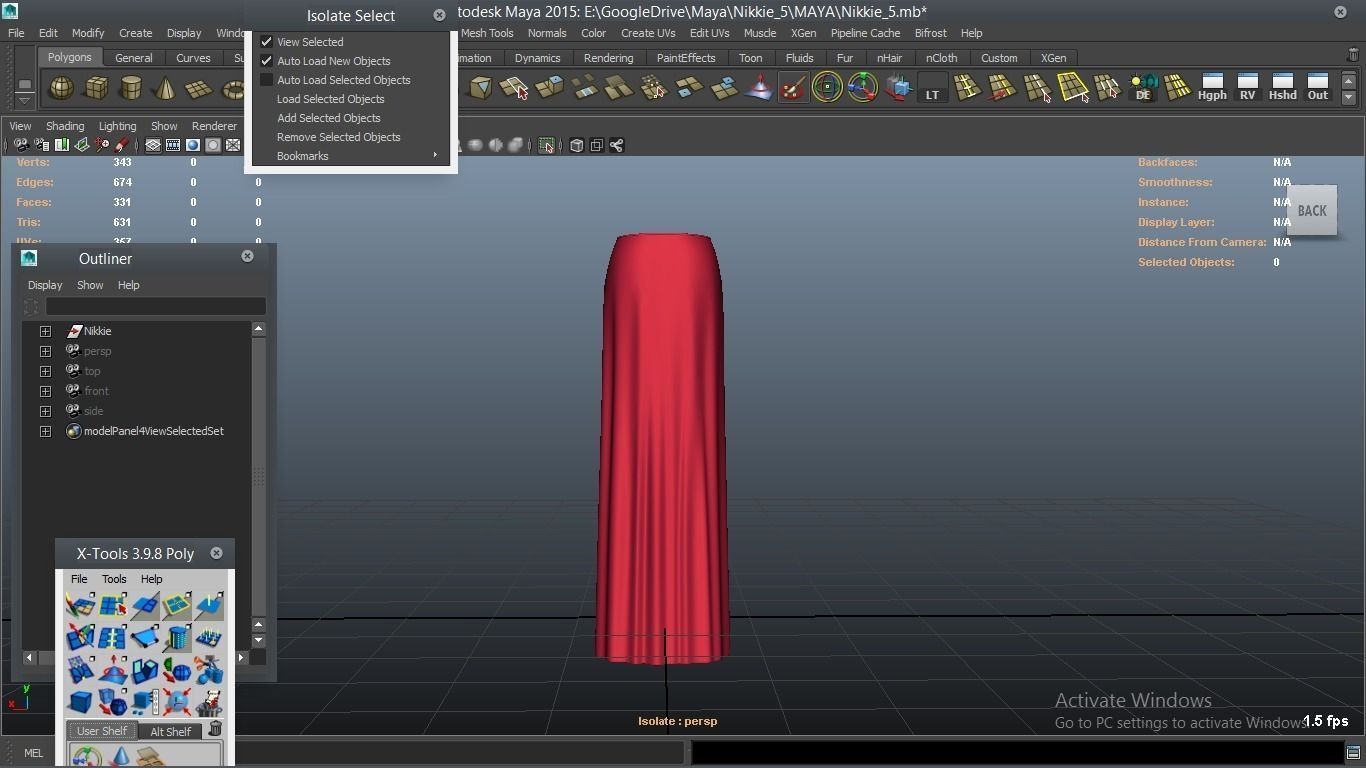Toggle the isolate select panel icon
This screenshot has height=768, width=1366.
coord(546,145)
